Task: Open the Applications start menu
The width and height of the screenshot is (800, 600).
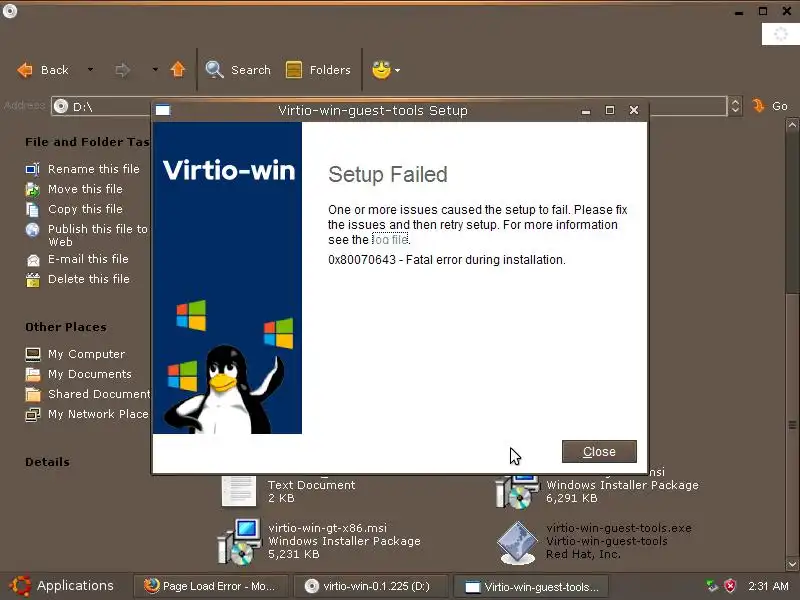Action: (62, 585)
